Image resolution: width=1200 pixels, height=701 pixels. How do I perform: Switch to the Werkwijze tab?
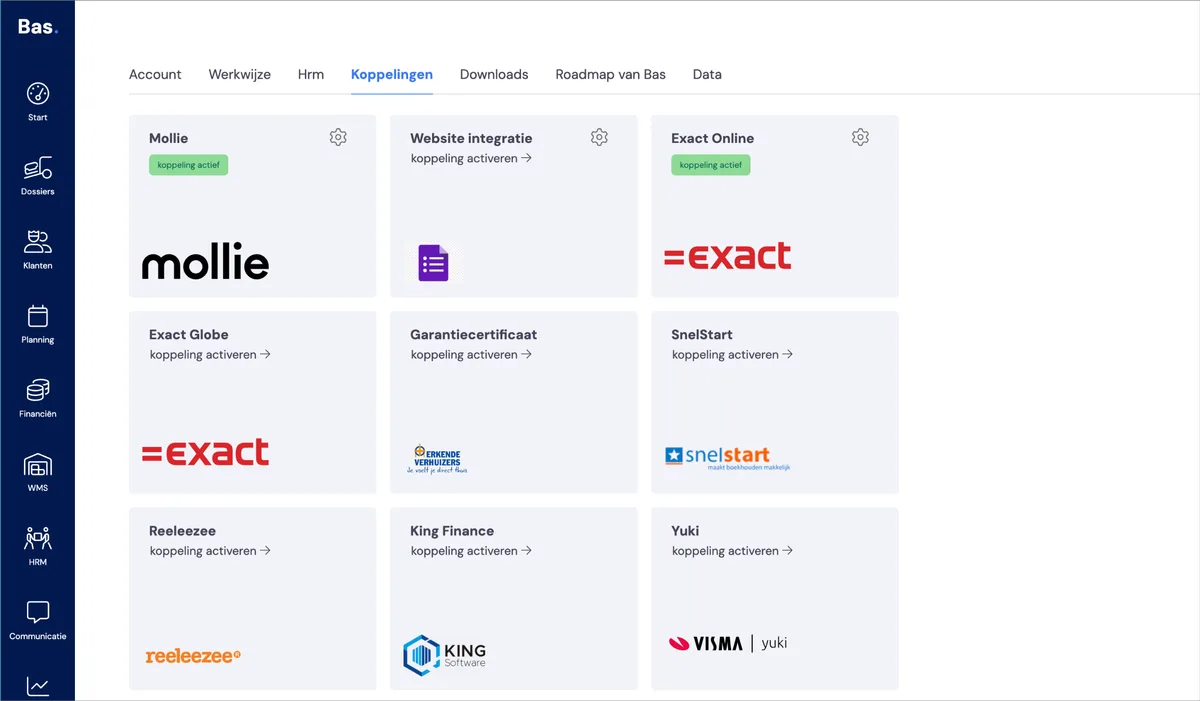tap(240, 74)
